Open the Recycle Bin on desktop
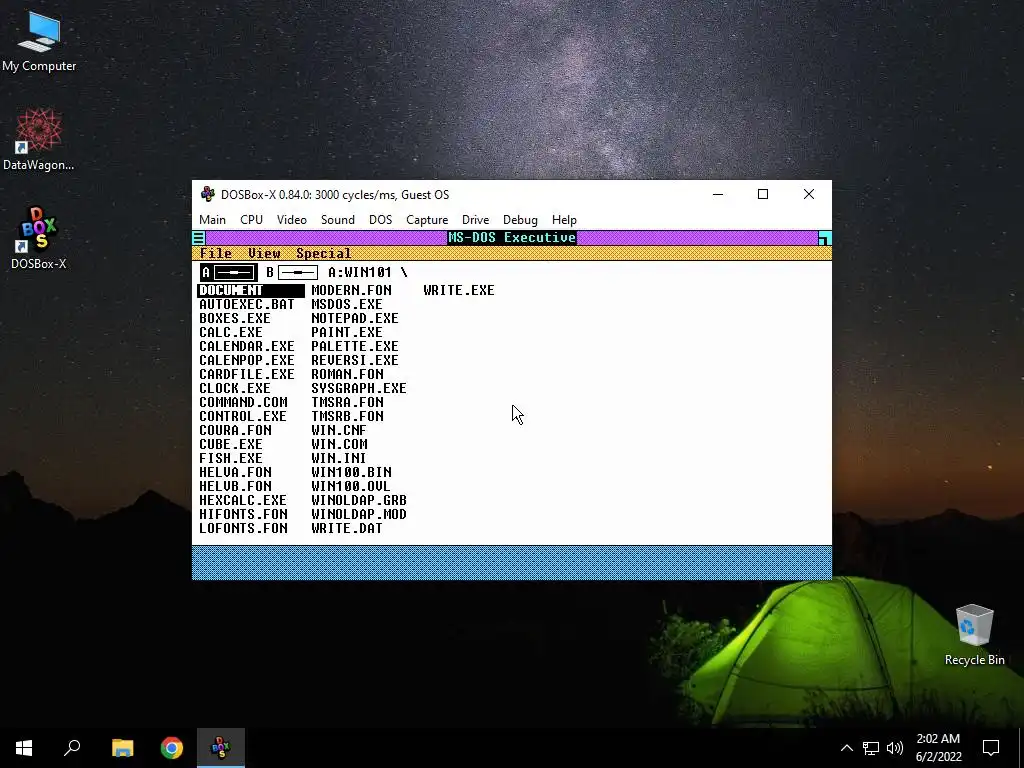The image size is (1024, 768). (974, 635)
